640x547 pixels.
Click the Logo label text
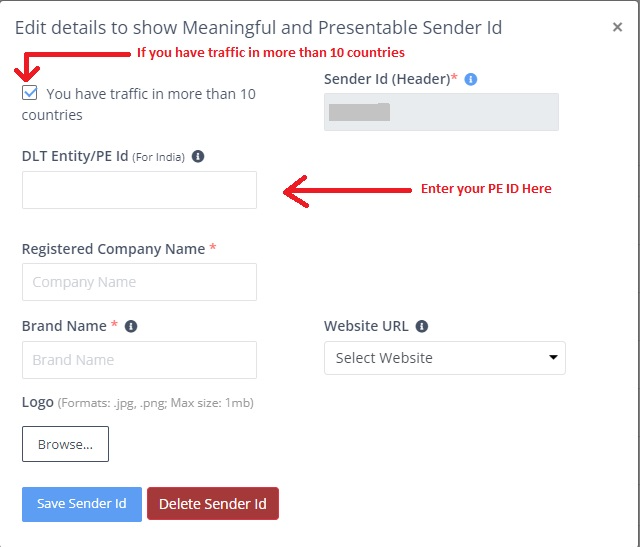point(38,402)
